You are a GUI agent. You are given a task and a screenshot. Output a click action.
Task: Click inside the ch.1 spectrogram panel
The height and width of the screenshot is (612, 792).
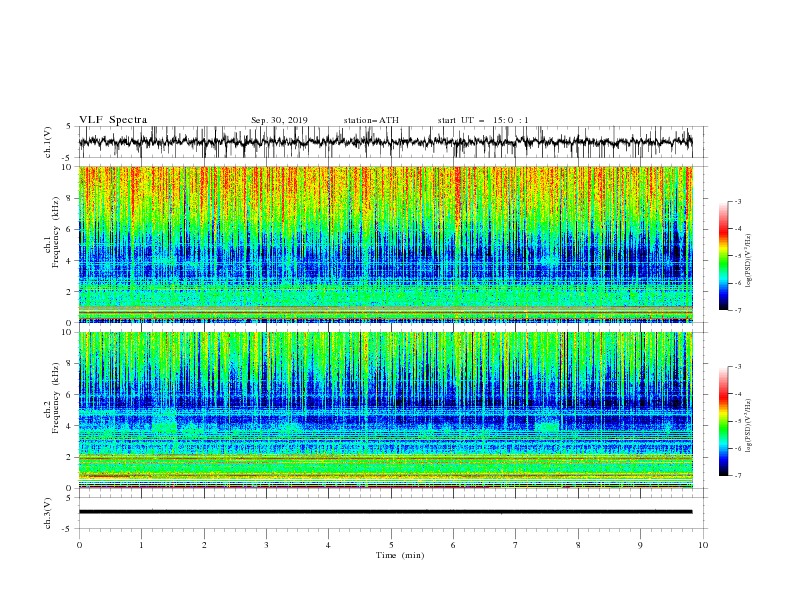click(x=385, y=244)
